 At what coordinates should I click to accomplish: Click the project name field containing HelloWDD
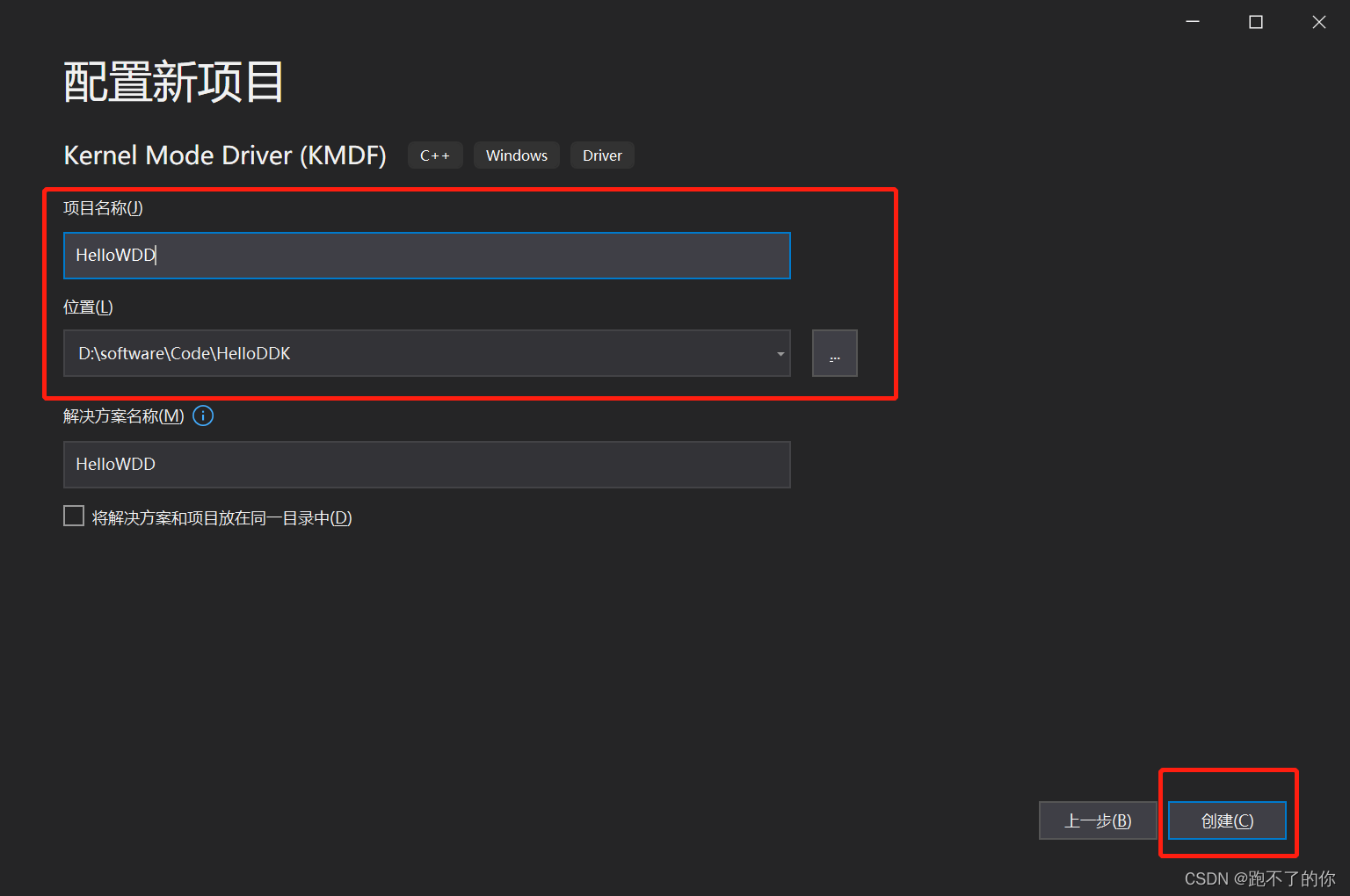427,256
